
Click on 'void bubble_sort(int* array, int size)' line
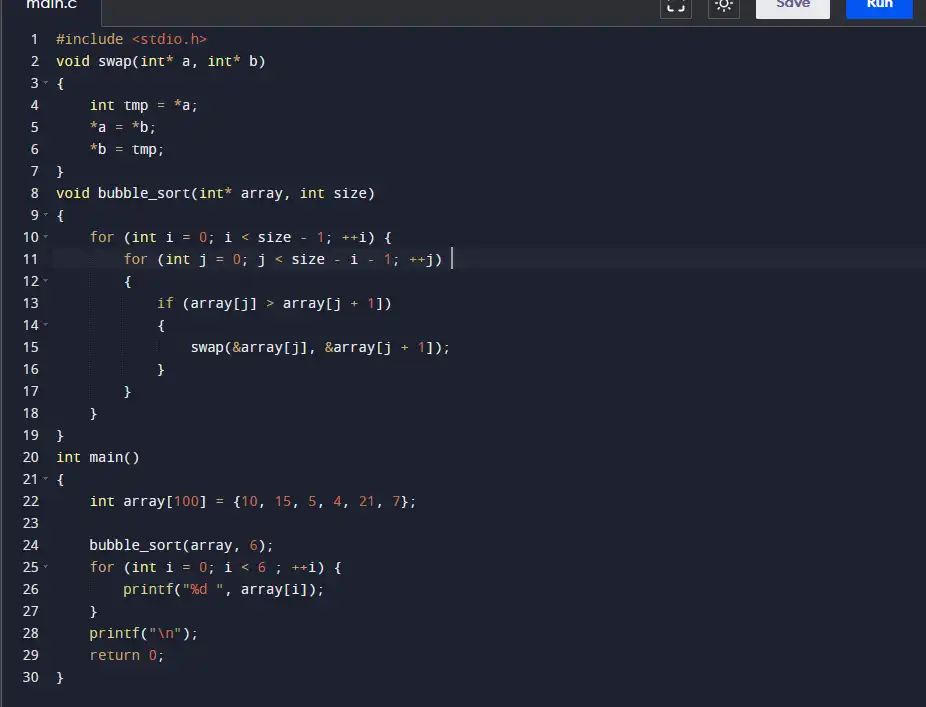pyautogui.click(x=215, y=193)
